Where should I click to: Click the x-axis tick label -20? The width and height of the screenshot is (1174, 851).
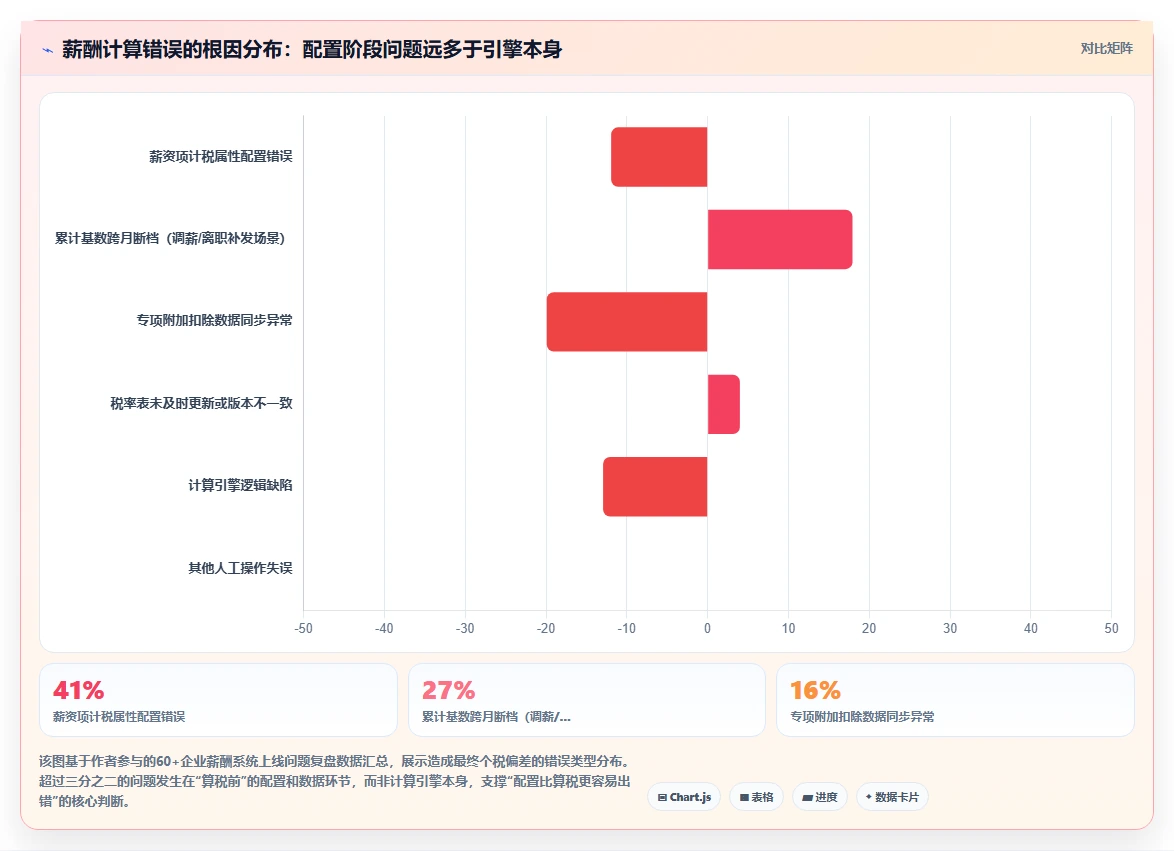pos(546,629)
